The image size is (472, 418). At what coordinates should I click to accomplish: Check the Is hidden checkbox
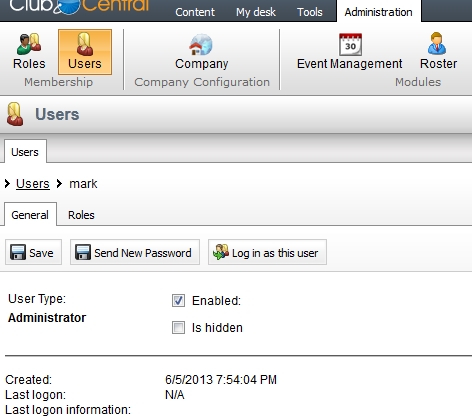point(178,327)
